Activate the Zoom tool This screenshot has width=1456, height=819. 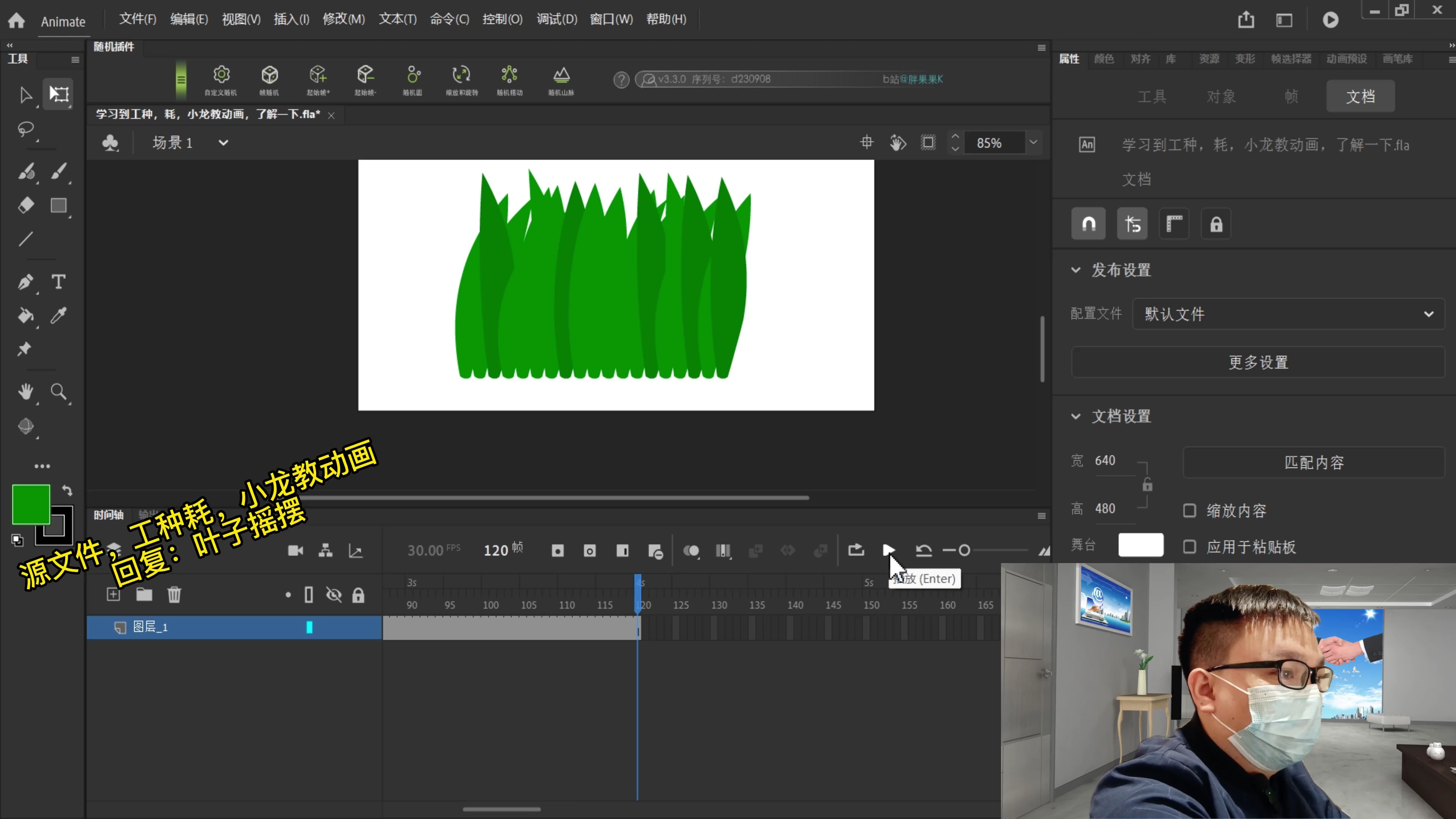[58, 392]
